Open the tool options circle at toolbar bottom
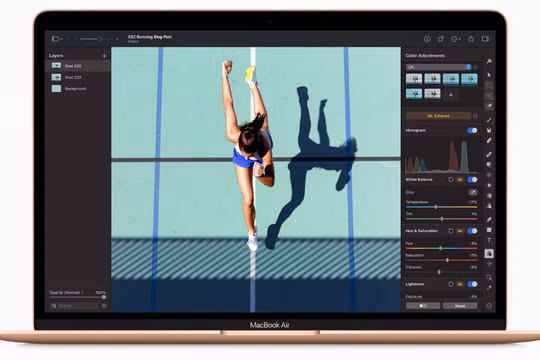The height and width of the screenshot is (360, 540). click(x=489, y=306)
